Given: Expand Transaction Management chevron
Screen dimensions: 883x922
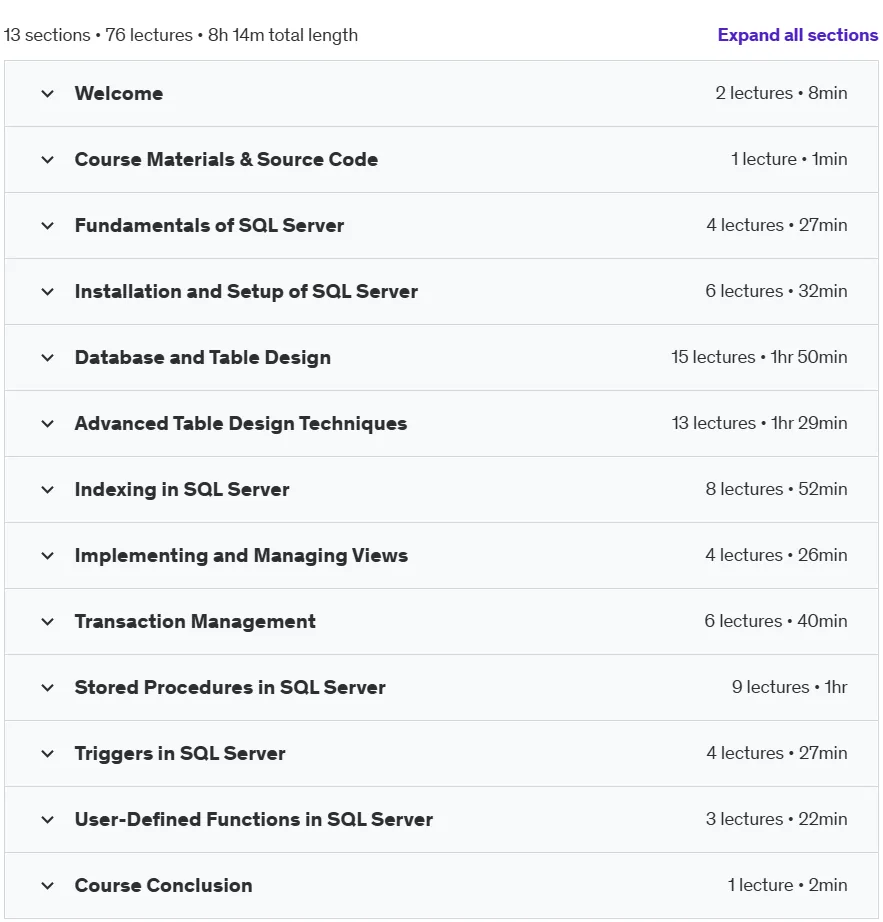Looking at the screenshot, I should coord(48,622).
